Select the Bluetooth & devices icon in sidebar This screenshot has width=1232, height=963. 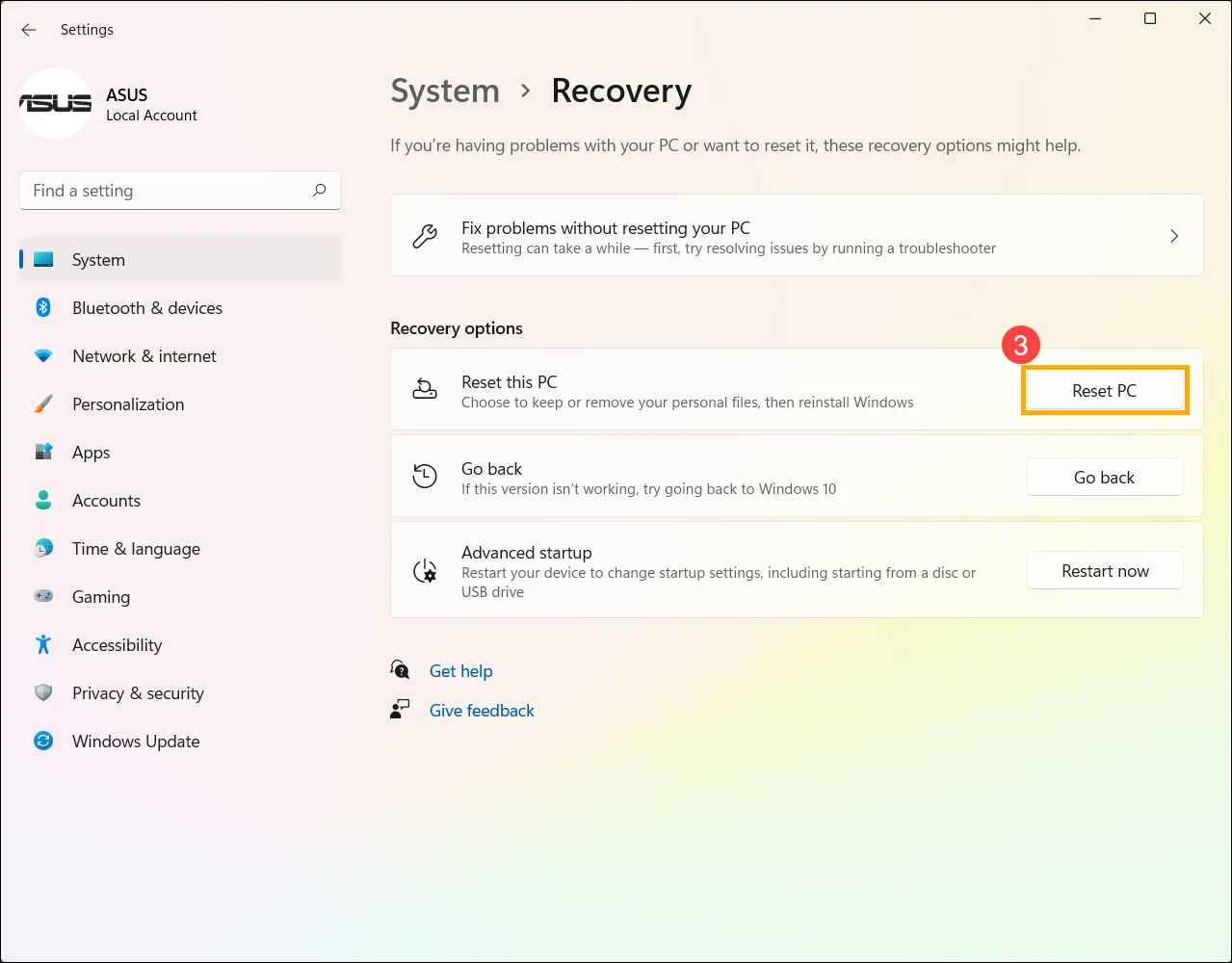tap(43, 307)
